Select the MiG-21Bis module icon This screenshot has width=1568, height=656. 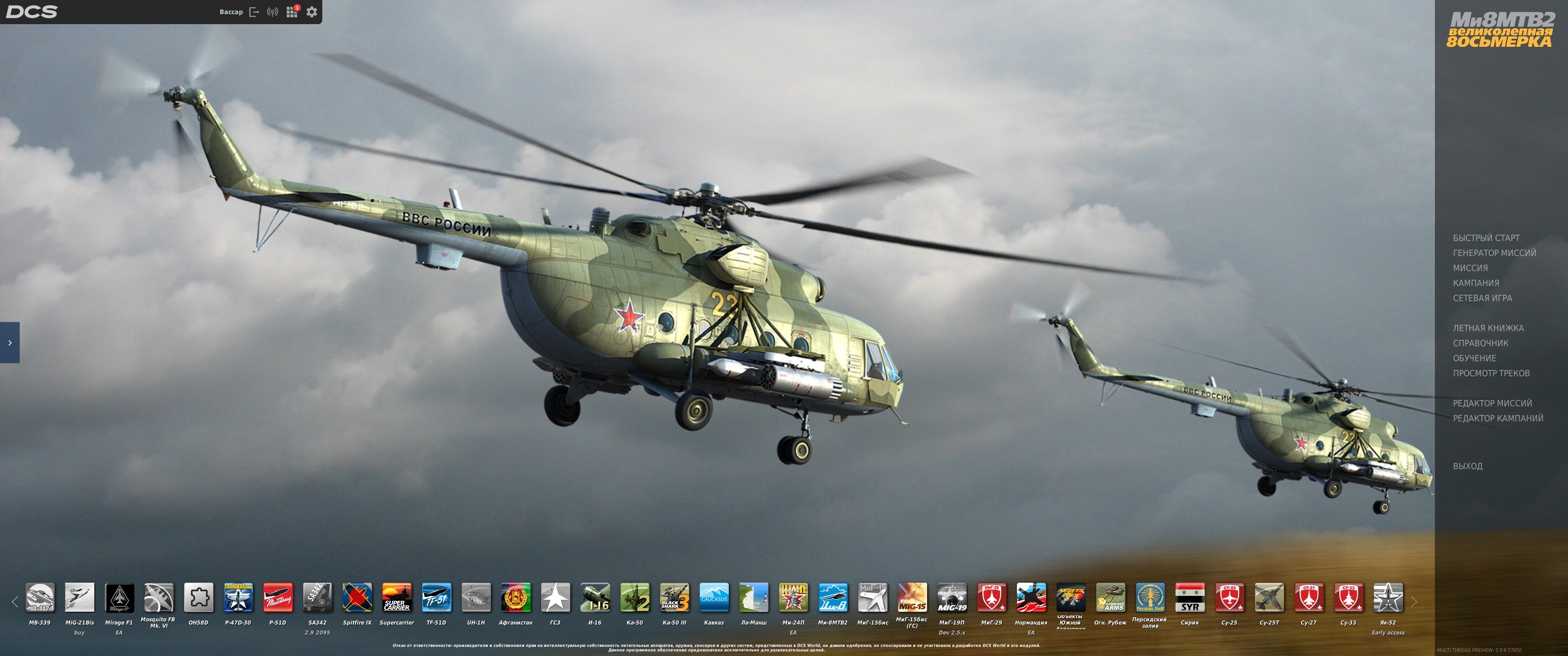tap(80, 597)
